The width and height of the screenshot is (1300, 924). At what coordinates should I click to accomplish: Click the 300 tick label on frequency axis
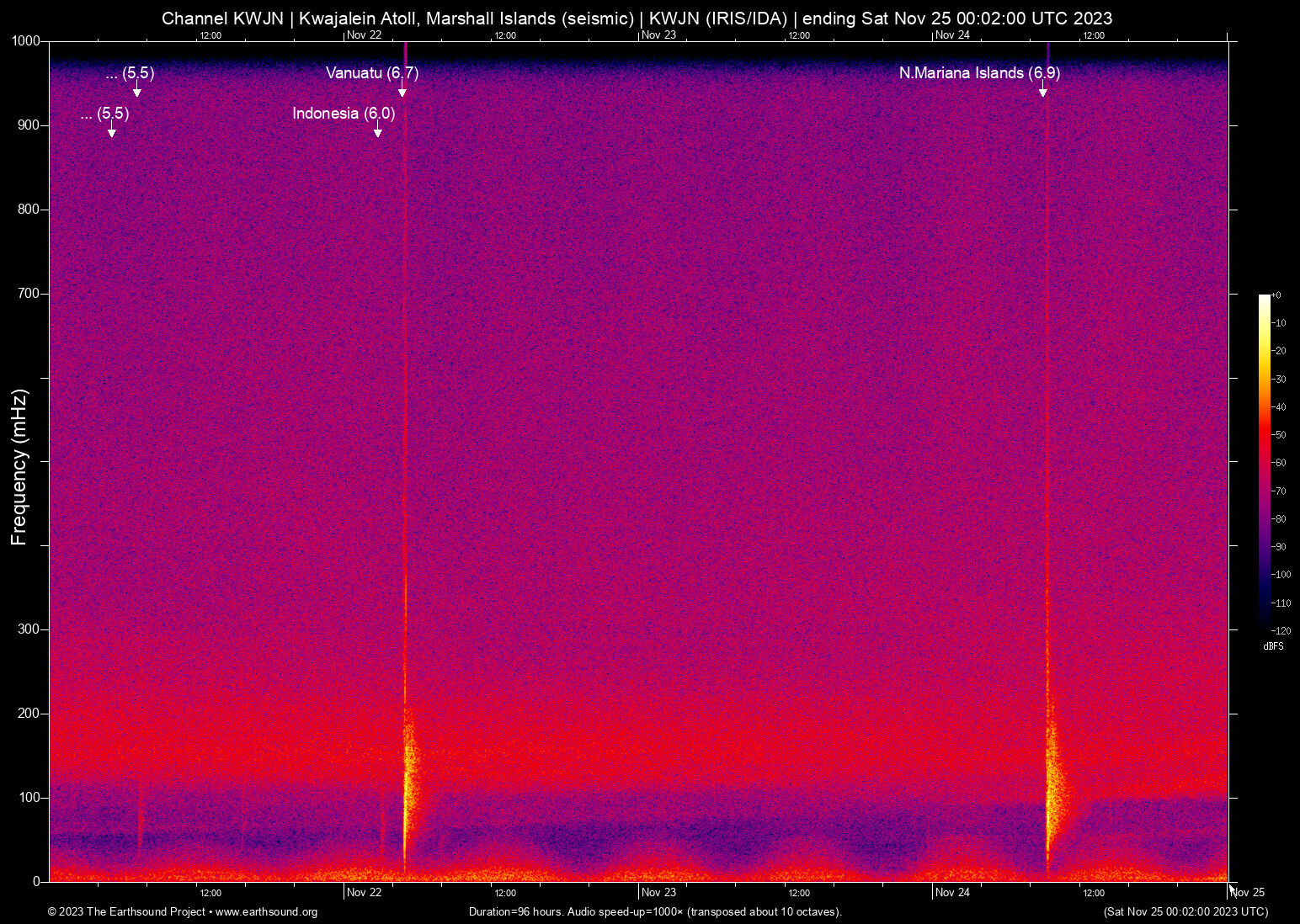pos(29,629)
